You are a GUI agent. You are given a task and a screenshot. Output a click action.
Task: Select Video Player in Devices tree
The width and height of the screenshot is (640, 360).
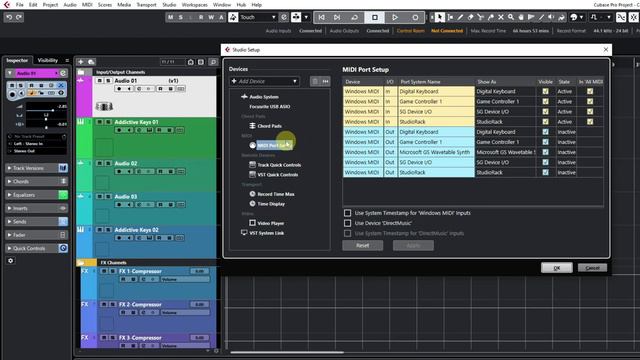[x=271, y=223]
